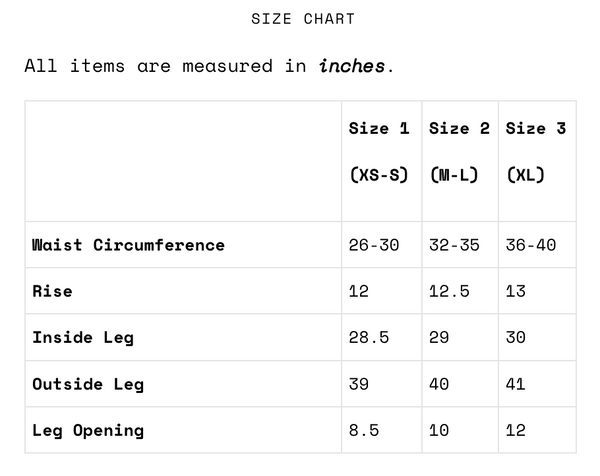This screenshot has width=600, height=476.
Task: Click the SIZE CHART heading
Action: [303, 19]
